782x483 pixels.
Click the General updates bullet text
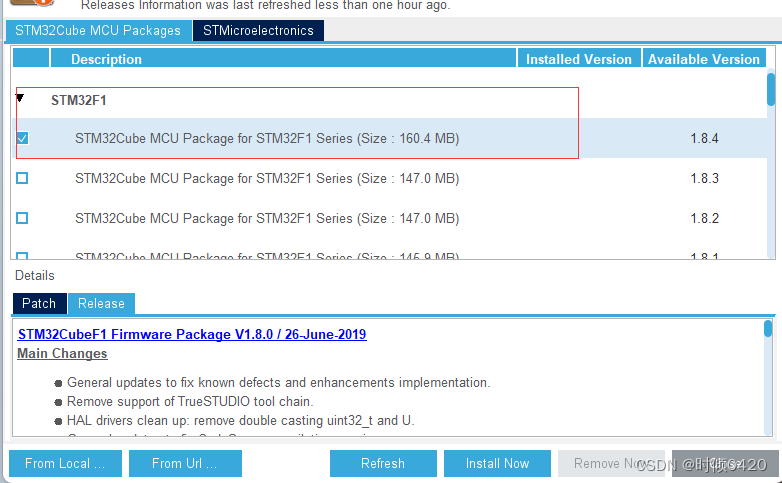[278, 383]
